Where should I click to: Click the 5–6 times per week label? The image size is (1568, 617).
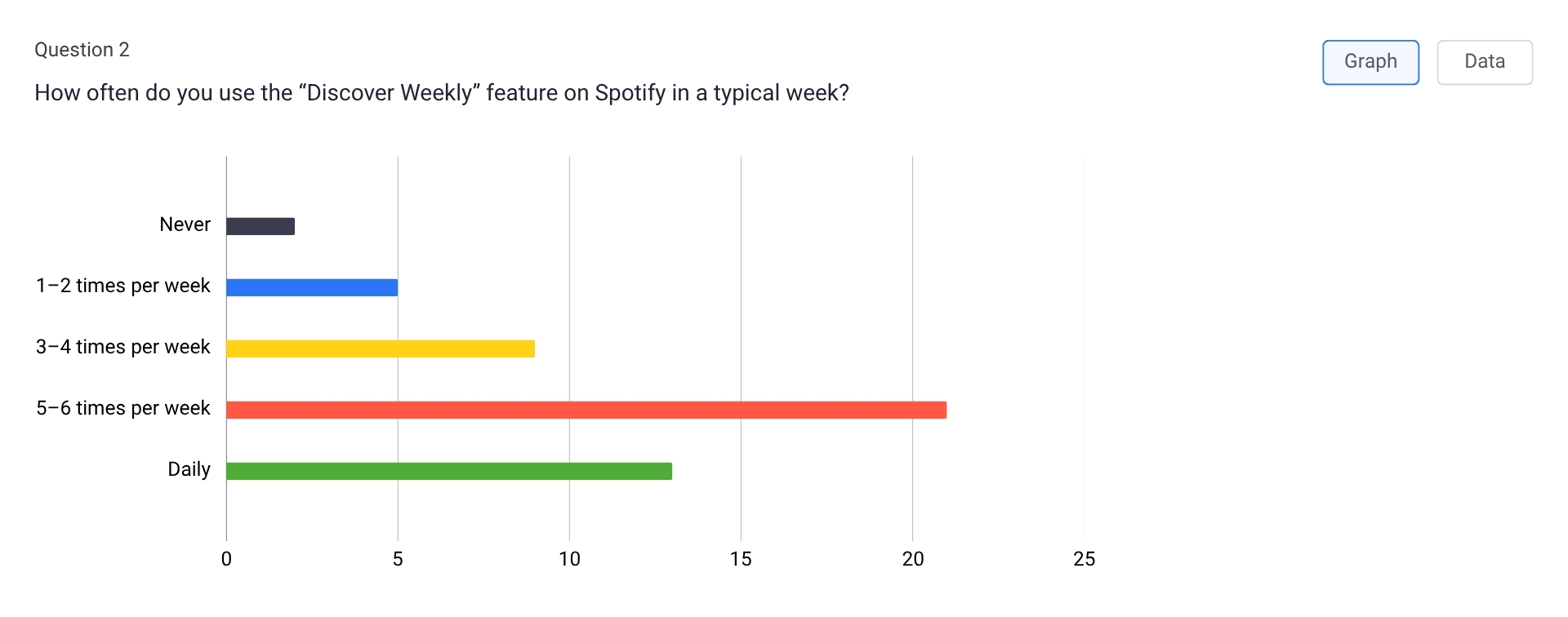[x=122, y=408]
